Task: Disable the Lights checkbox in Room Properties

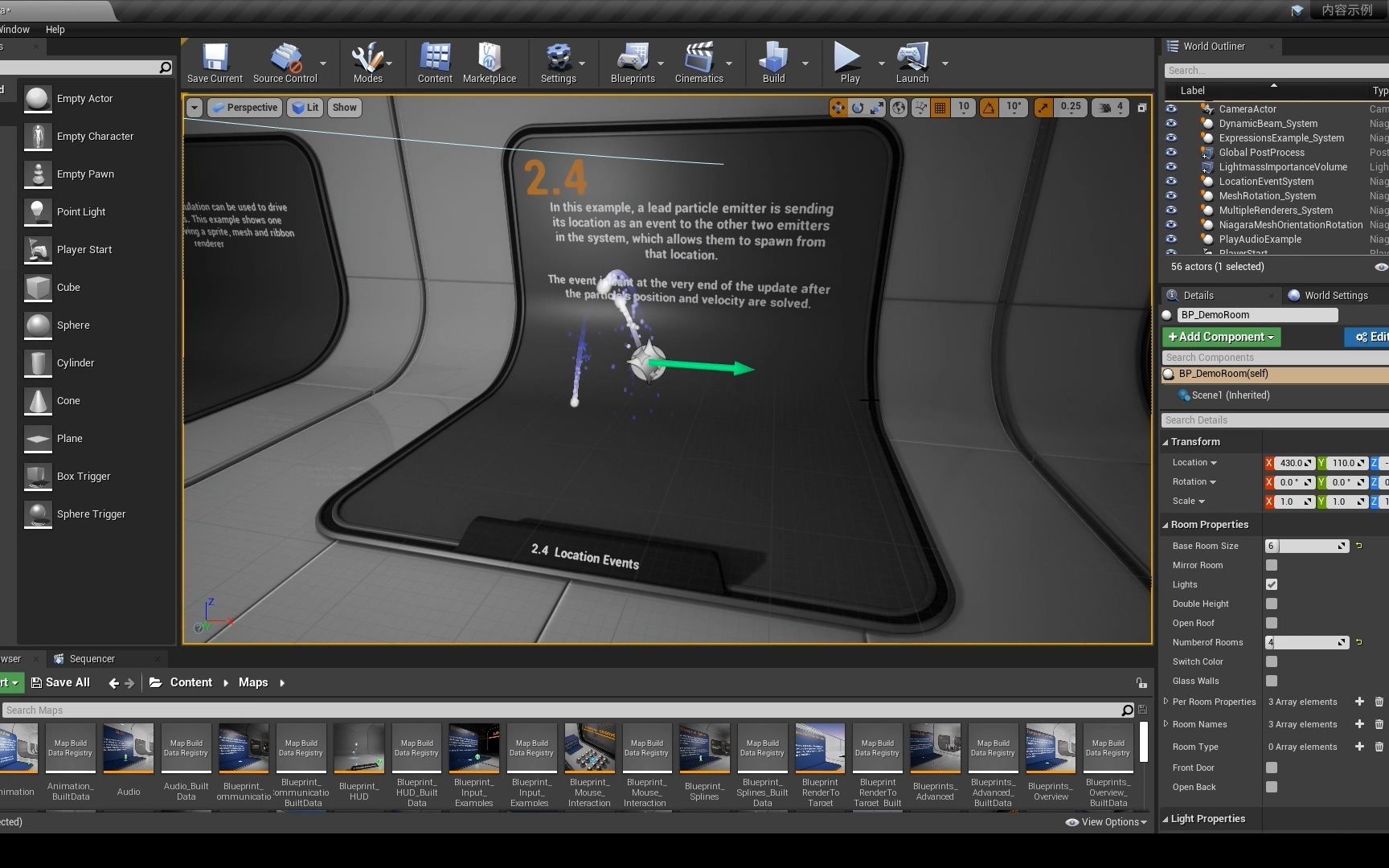Action: [x=1271, y=584]
